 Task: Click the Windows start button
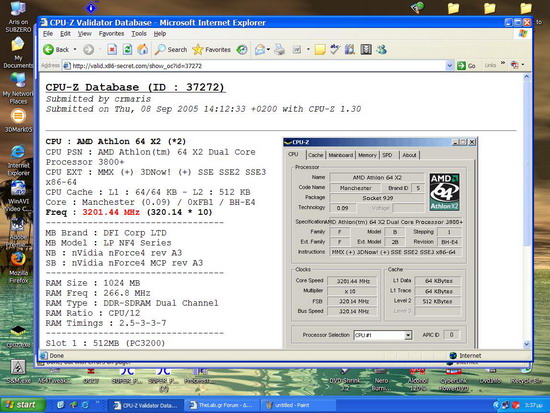click(23, 405)
